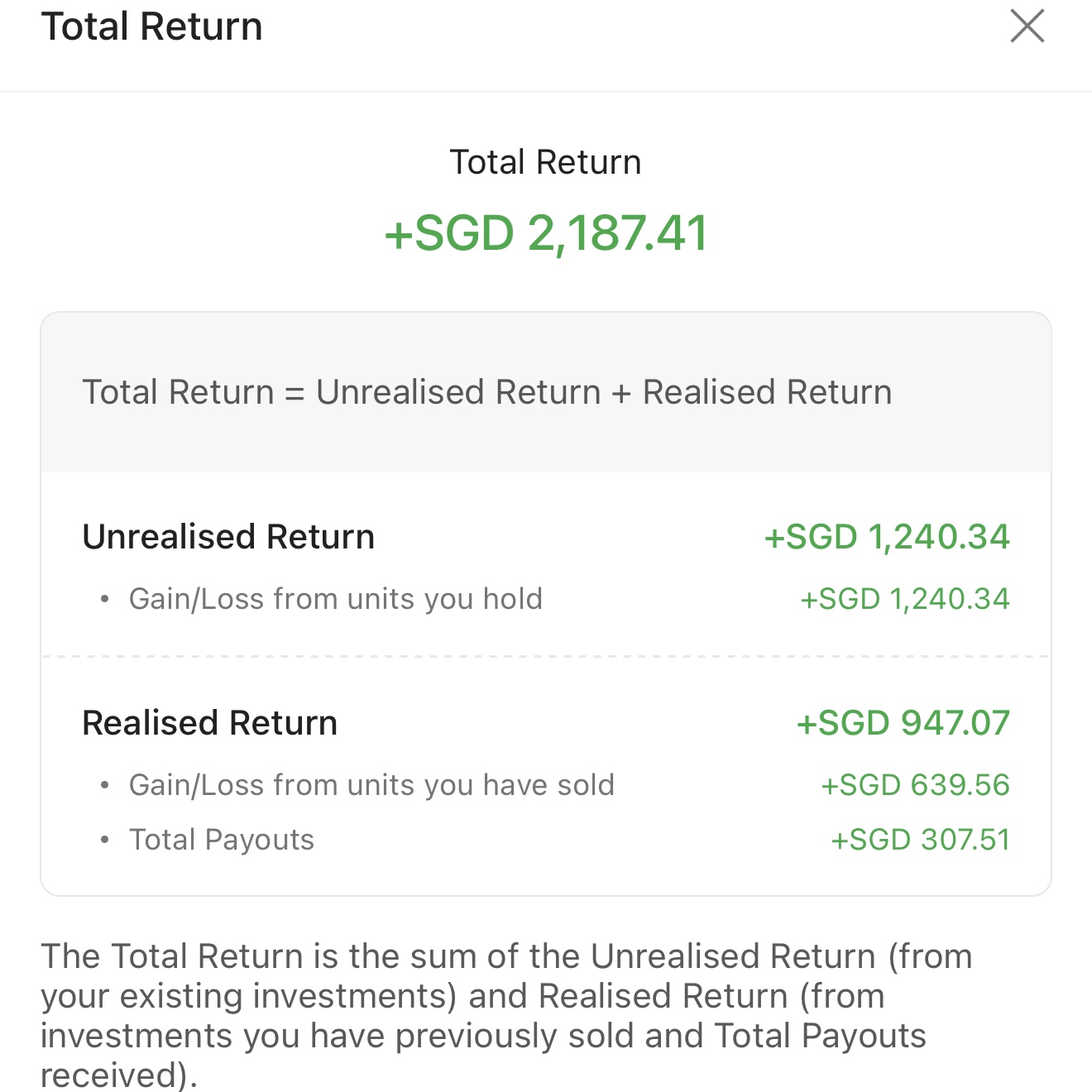Select the Total Payouts row label
This screenshot has width=1092, height=1092.
[222, 840]
